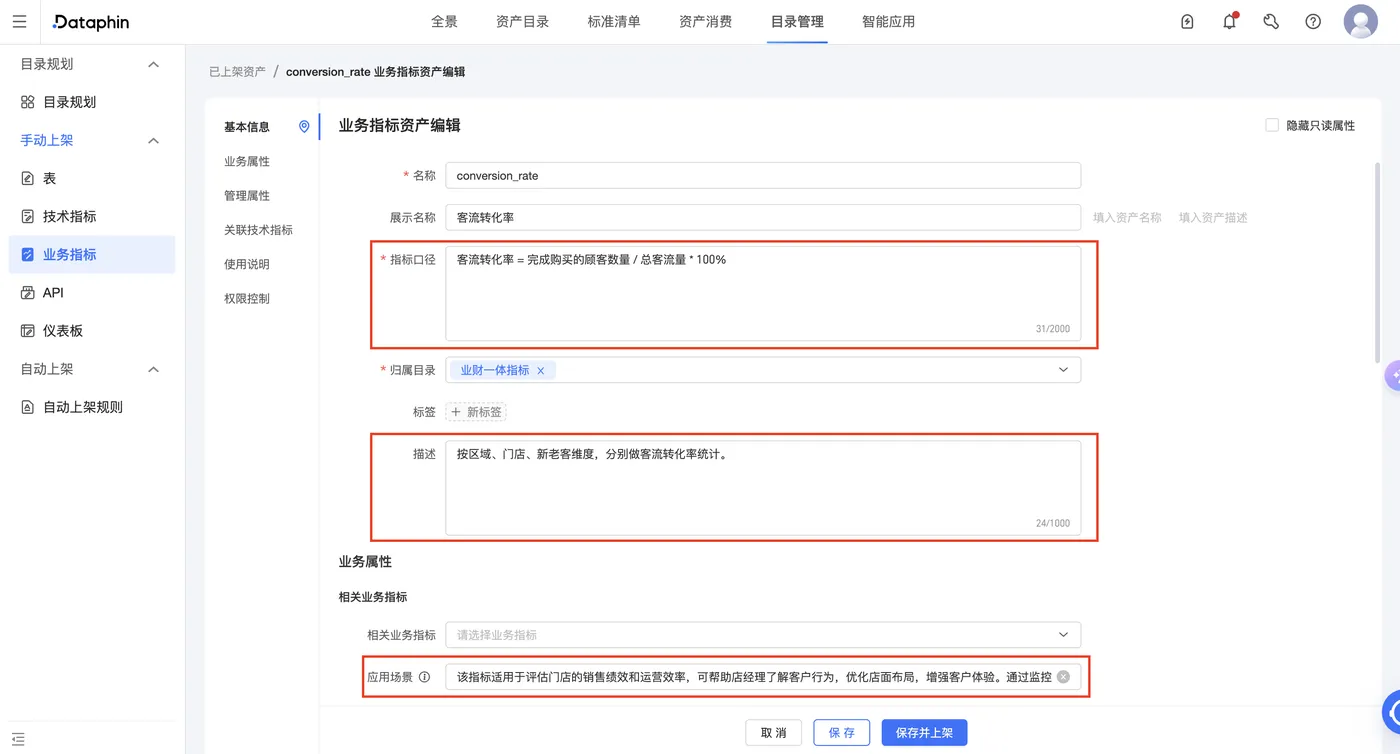
Task: Click 填入资产名称 link
Action: point(1127,217)
